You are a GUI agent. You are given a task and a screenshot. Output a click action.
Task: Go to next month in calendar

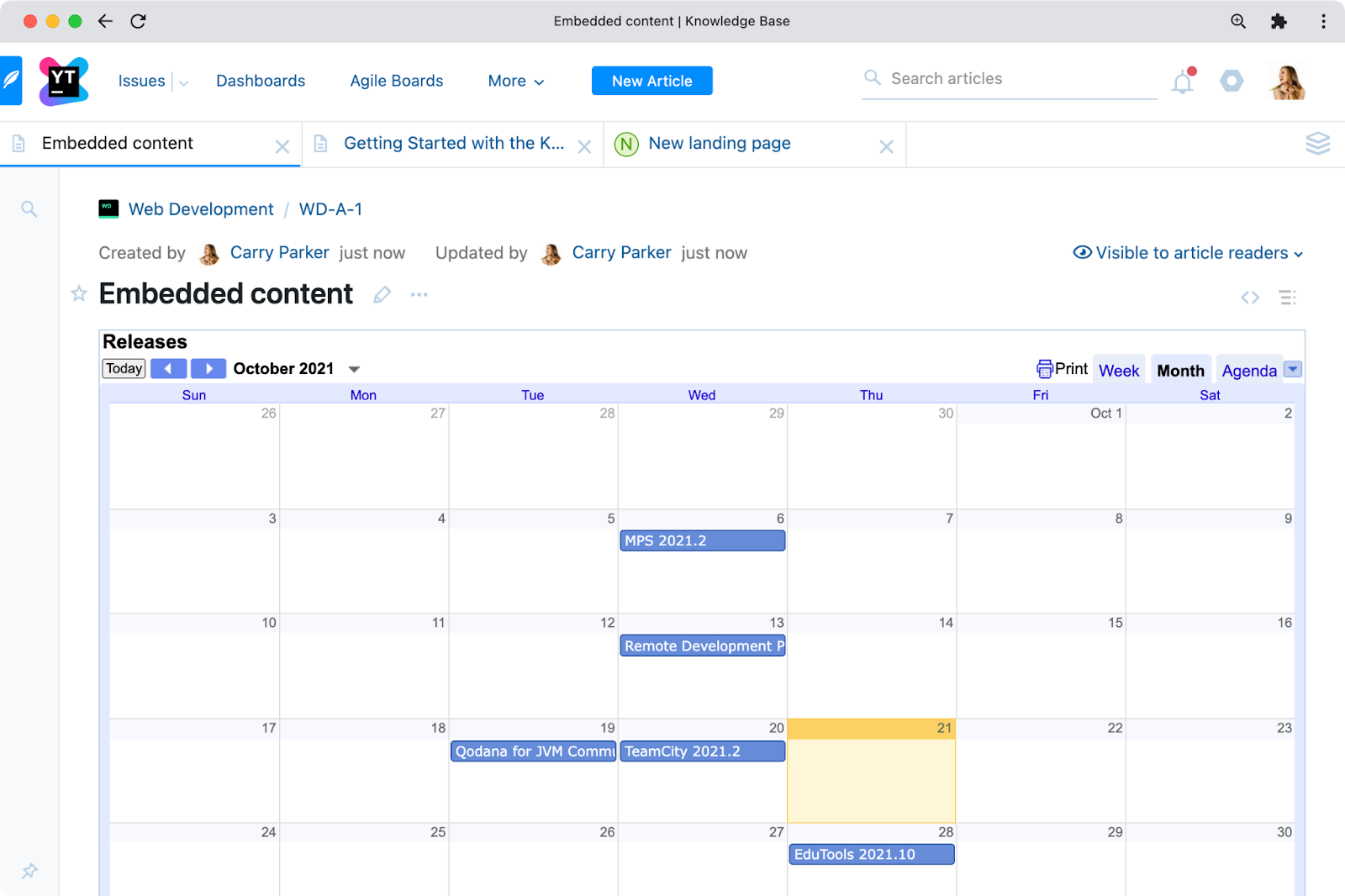point(208,368)
